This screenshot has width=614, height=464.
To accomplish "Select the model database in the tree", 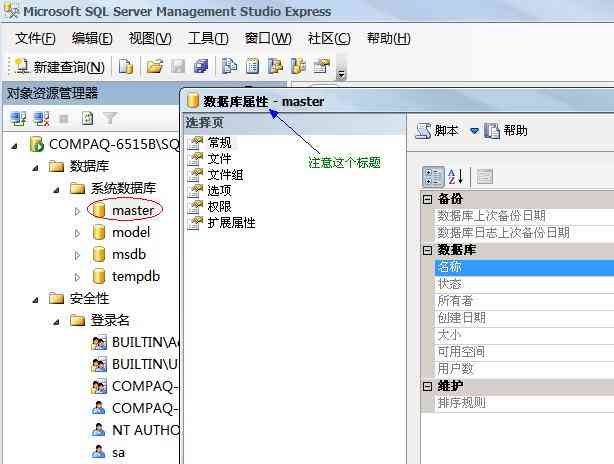I will (131, 233).
